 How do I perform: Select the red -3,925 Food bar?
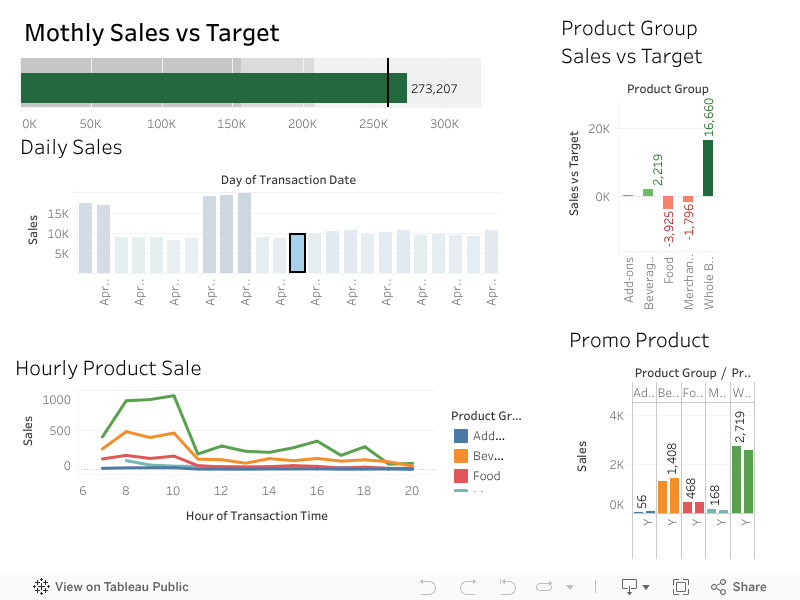[668, 202]
